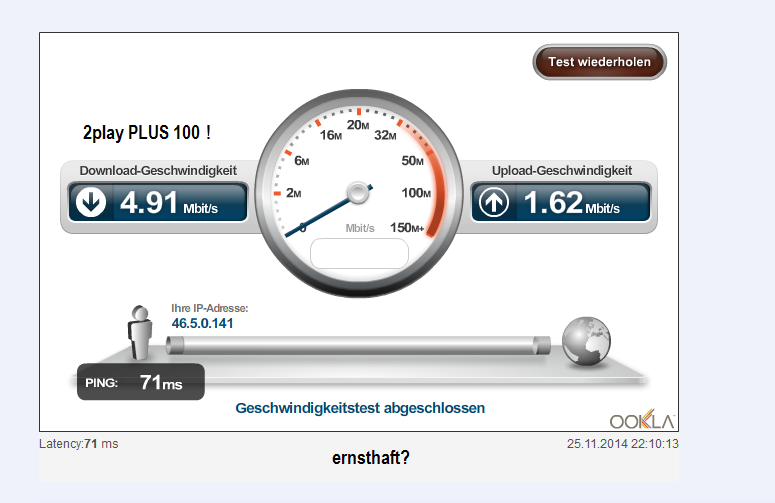Image resolution: width=775 pixels, height=503 pixels.
Task: Click the 1.62 Mbit/s upload value
Action: [571, 203]
